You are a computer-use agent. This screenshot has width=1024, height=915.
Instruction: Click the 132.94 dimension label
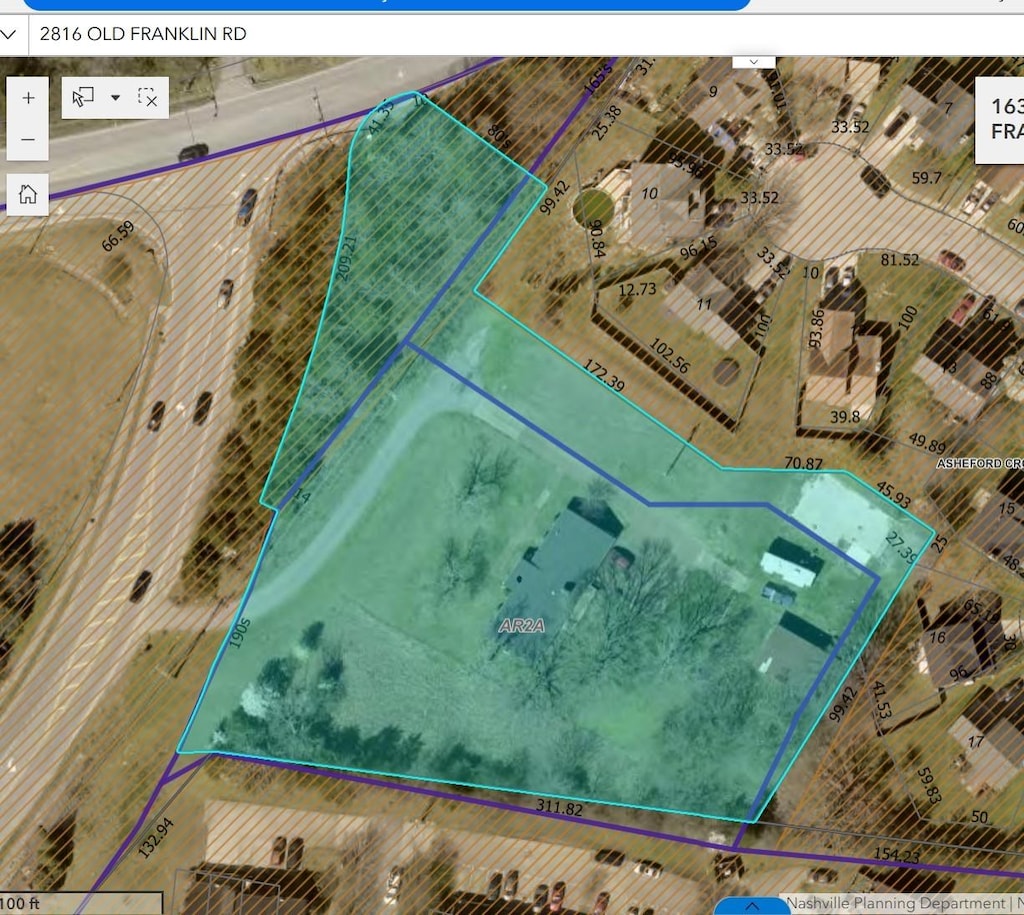point(155,837)
